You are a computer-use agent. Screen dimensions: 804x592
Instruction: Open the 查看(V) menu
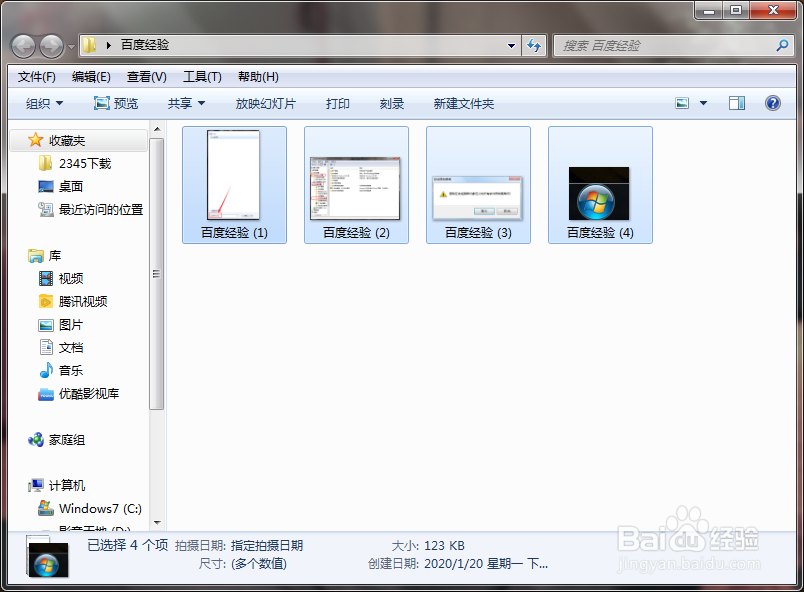tap(147, 77)
